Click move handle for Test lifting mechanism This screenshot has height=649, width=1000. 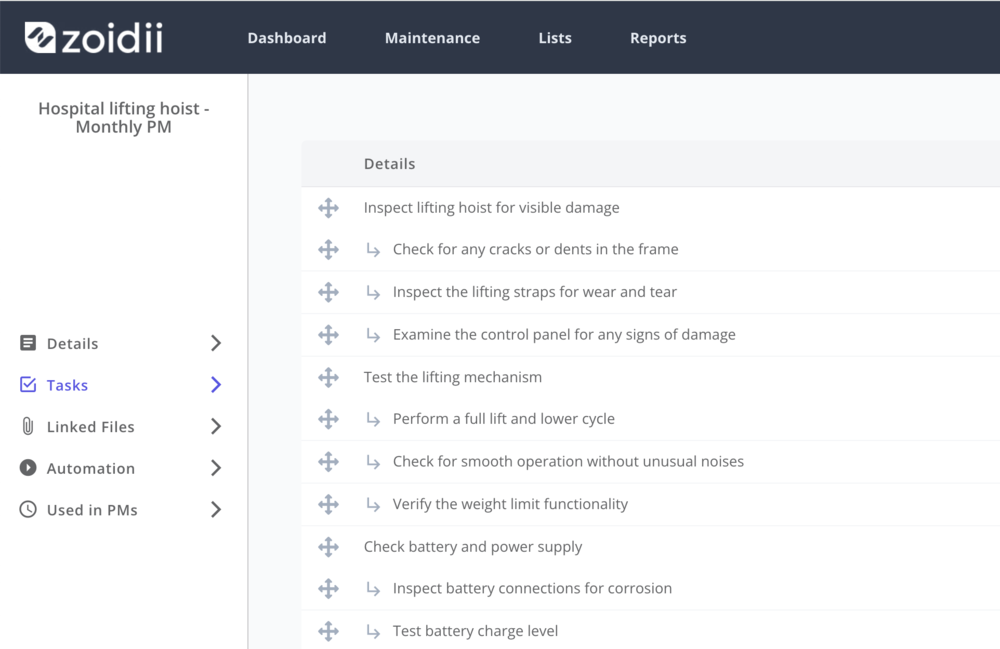pos(328,377)
